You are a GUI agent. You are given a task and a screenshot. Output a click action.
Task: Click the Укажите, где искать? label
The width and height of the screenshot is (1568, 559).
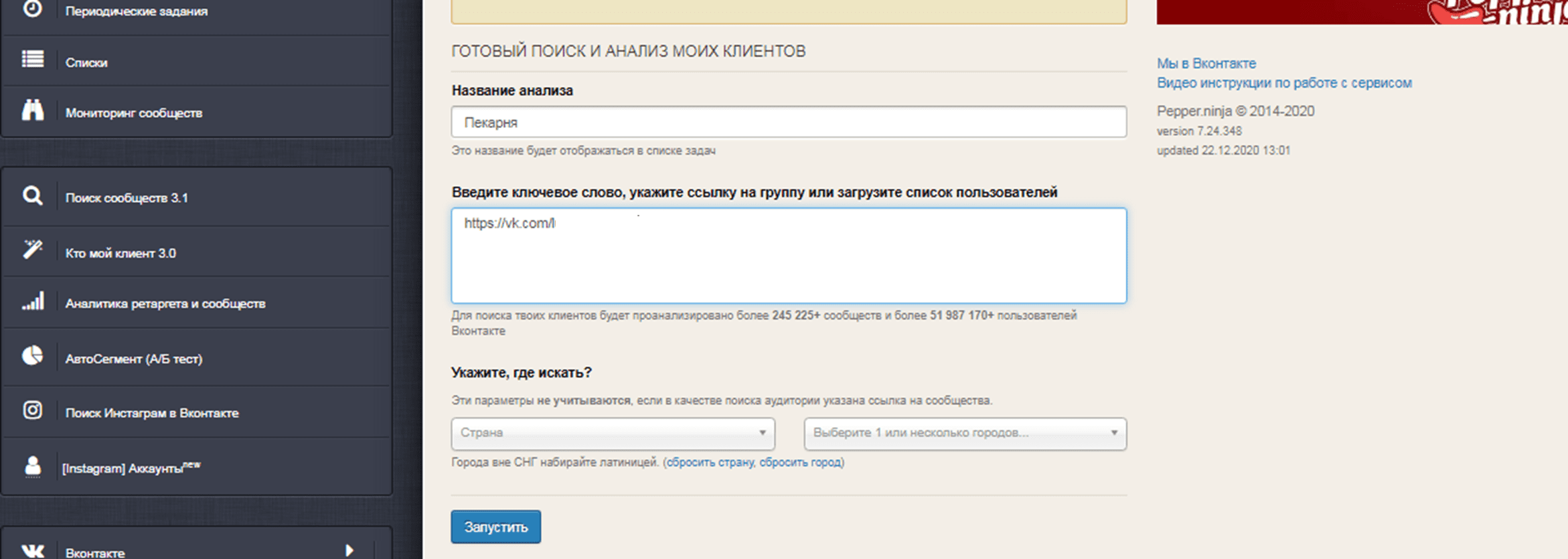521,372
